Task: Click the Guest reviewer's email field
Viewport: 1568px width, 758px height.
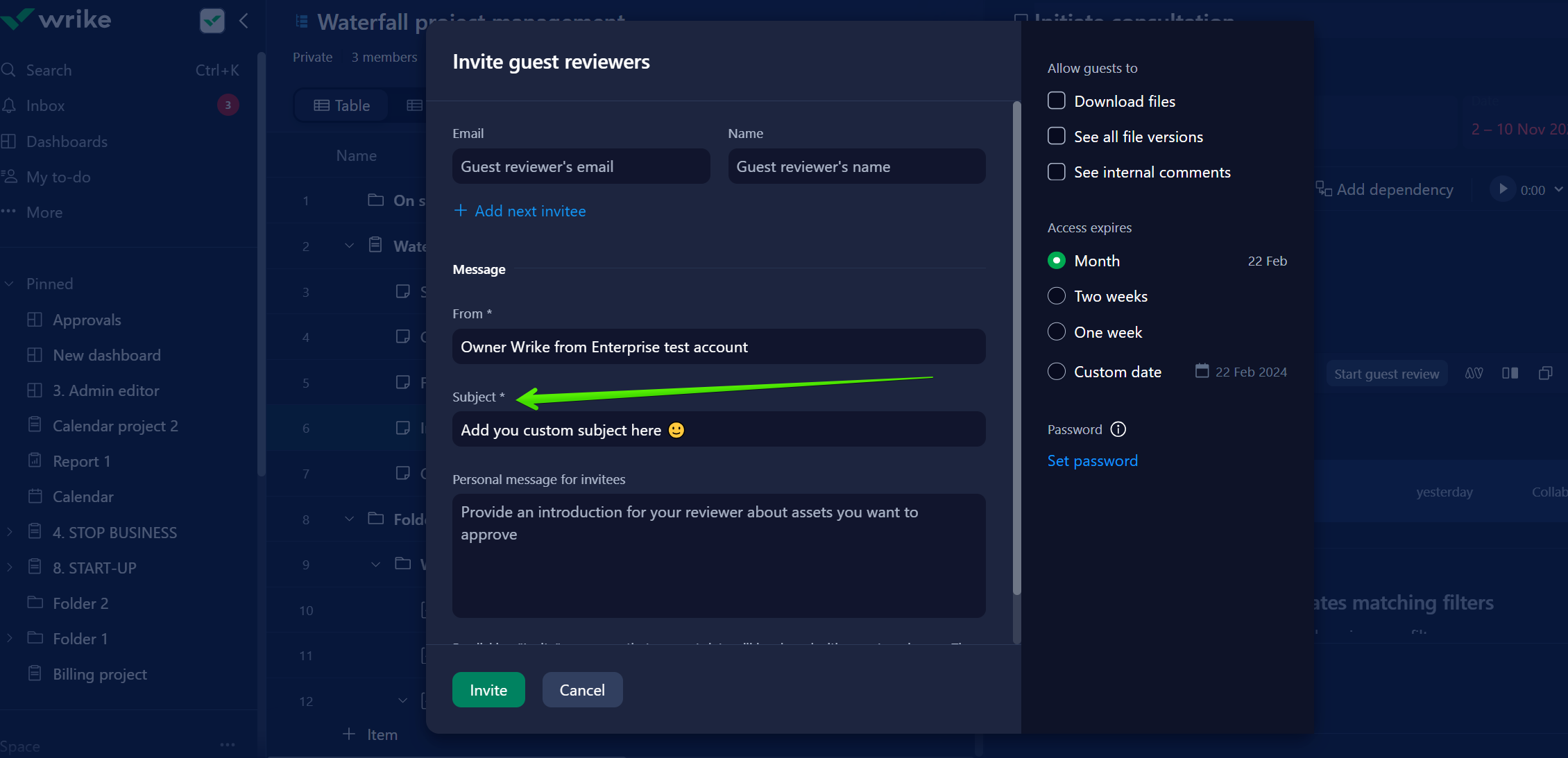Action: tap(581, 166)
